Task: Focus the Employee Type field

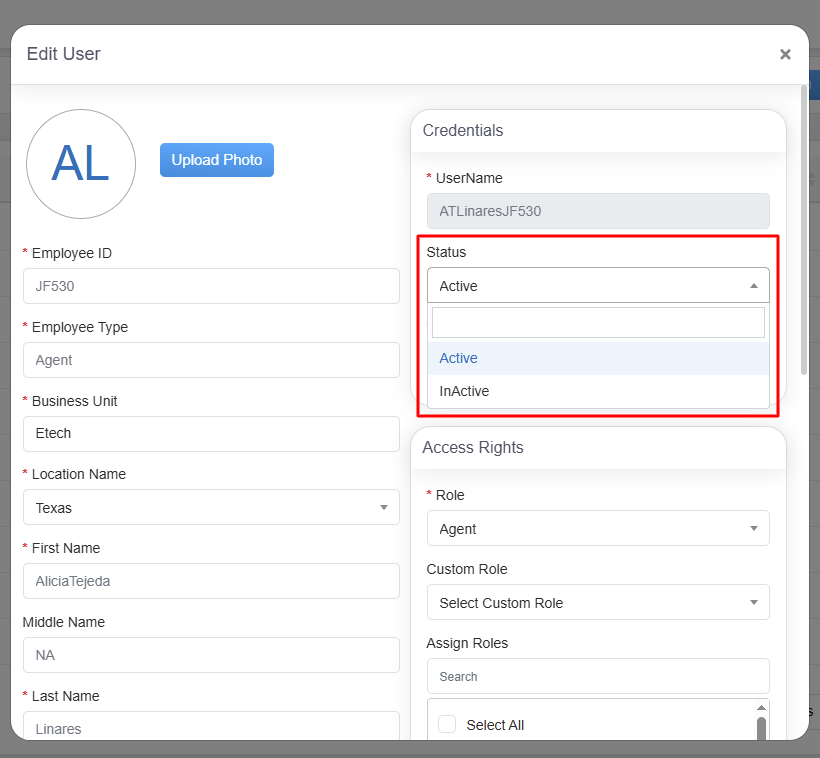Action: 211,360
